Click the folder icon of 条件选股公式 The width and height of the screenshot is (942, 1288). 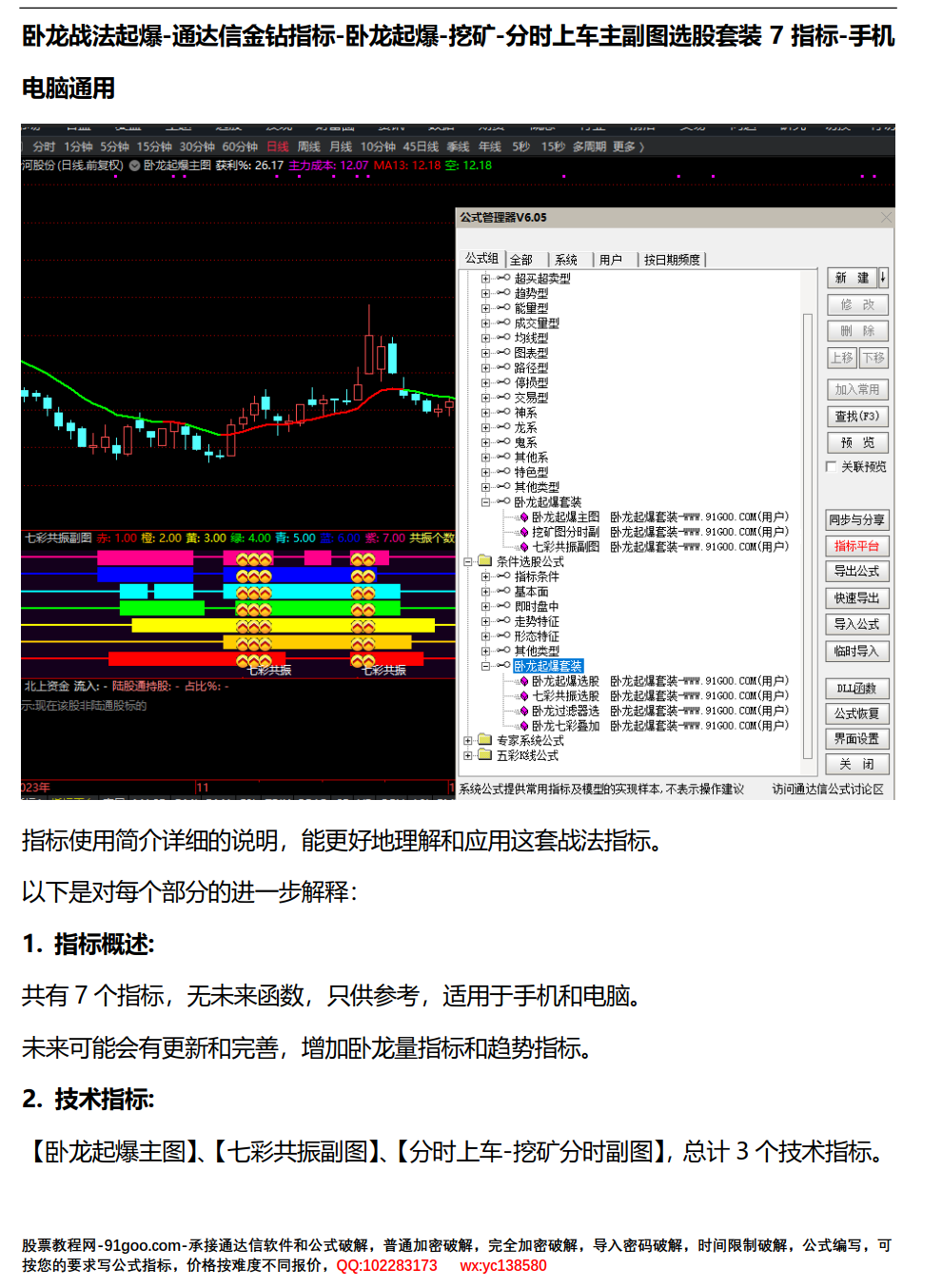click(484, 561)
